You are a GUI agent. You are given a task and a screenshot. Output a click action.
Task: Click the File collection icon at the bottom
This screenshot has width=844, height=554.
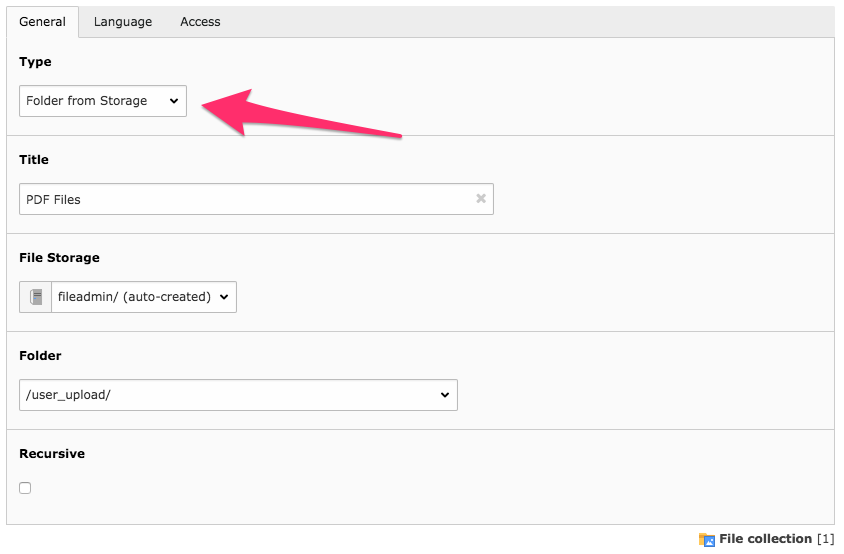pos(707,540)
